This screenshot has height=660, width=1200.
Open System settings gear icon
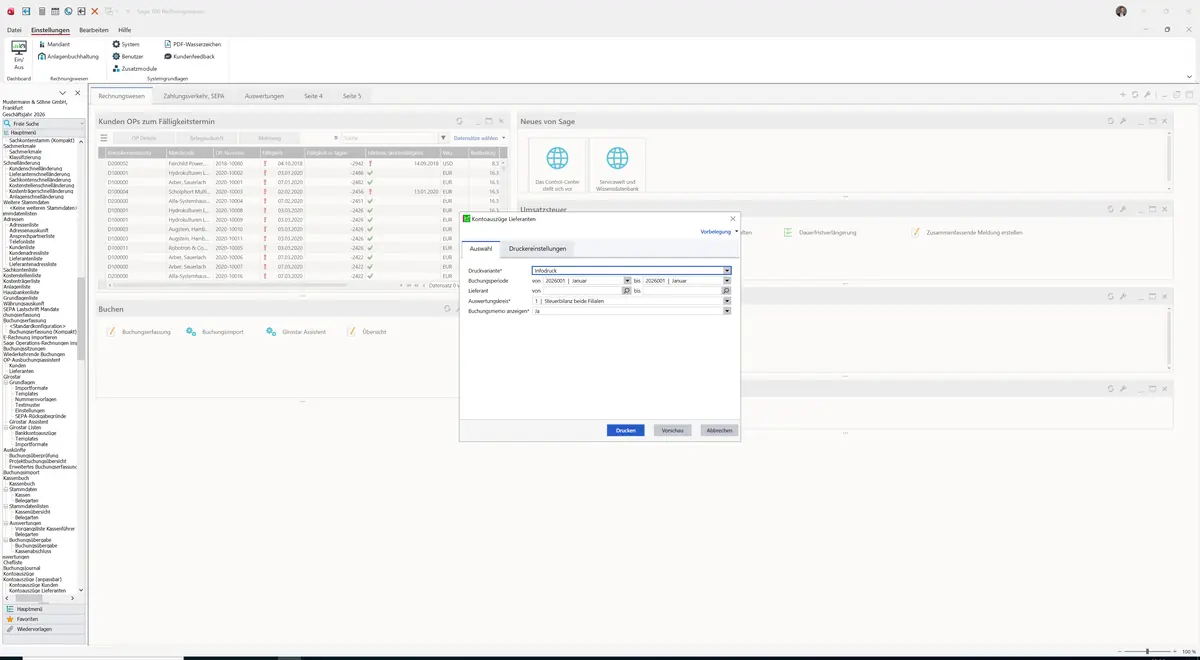116,45
